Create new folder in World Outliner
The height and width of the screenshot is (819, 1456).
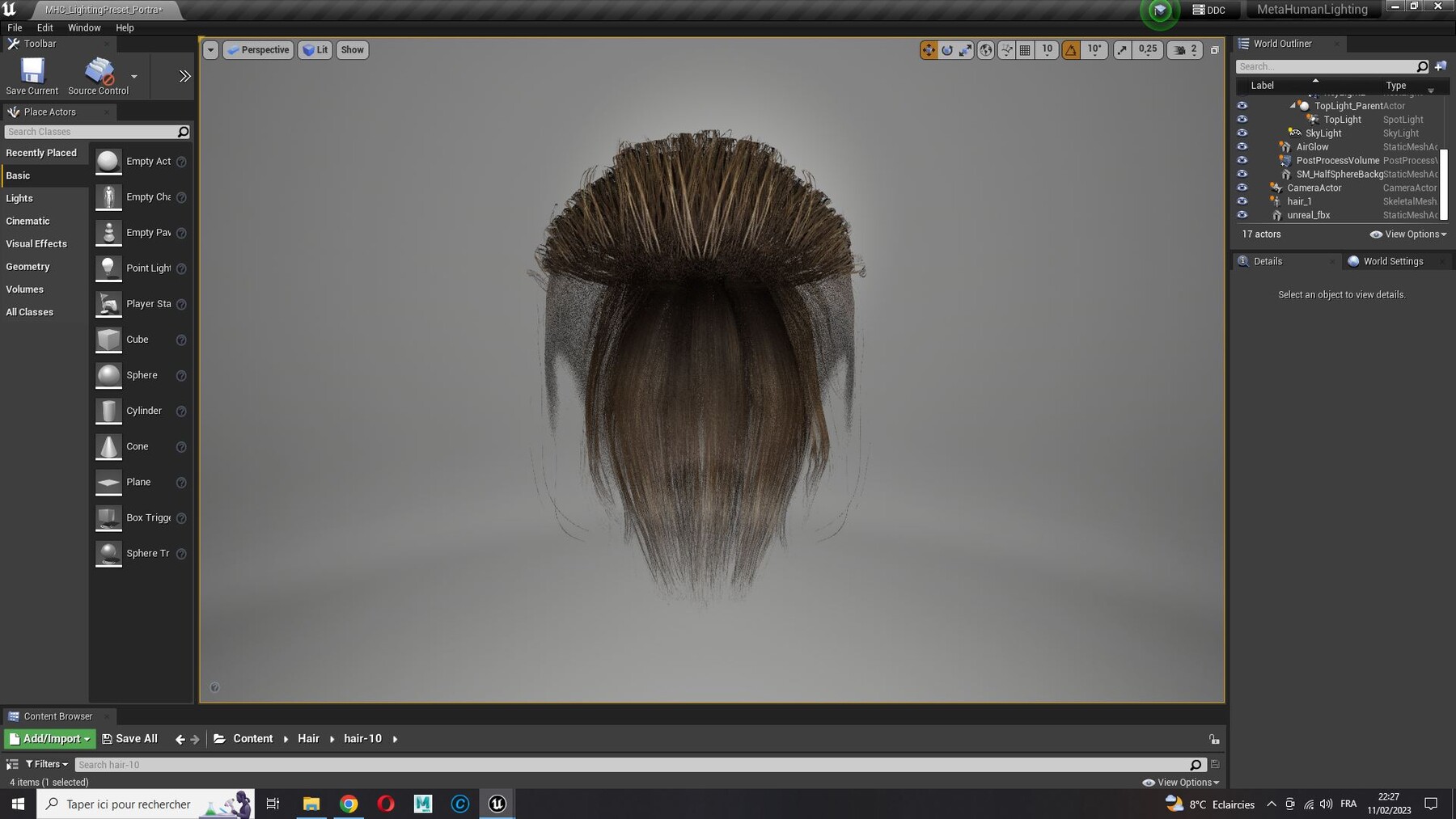[x=1441, y=66]
